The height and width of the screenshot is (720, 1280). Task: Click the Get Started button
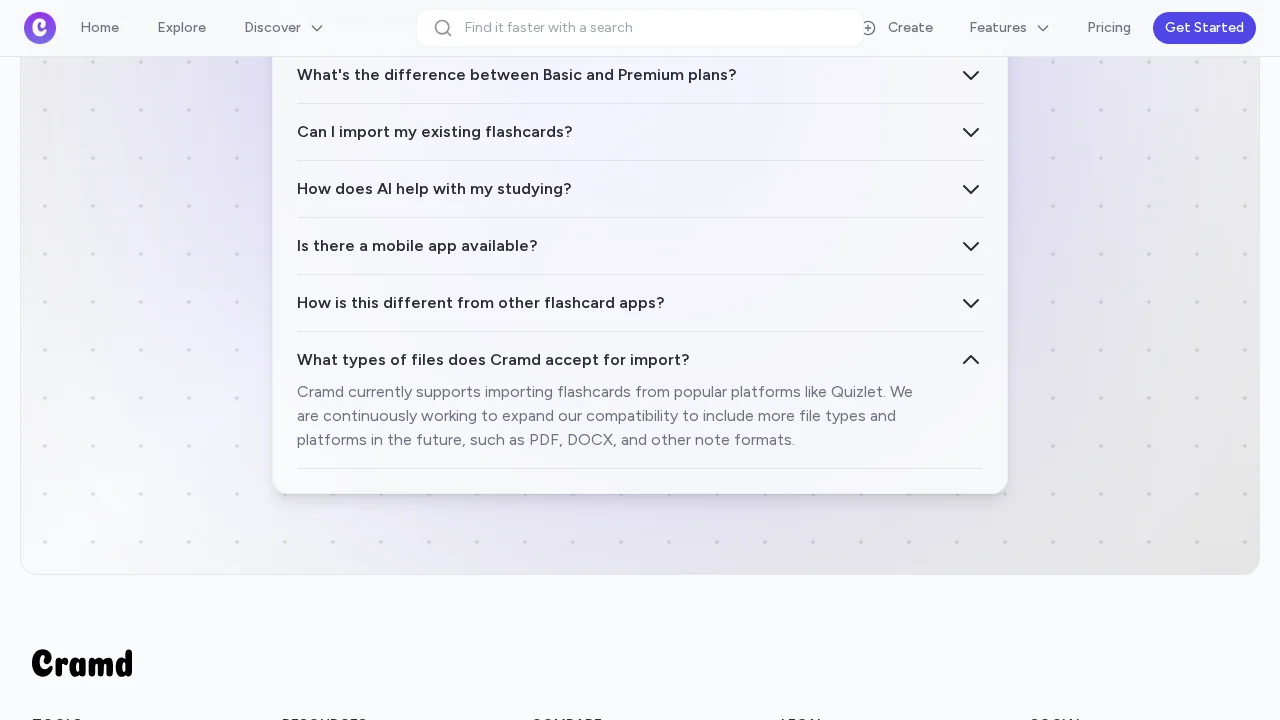1204,28
